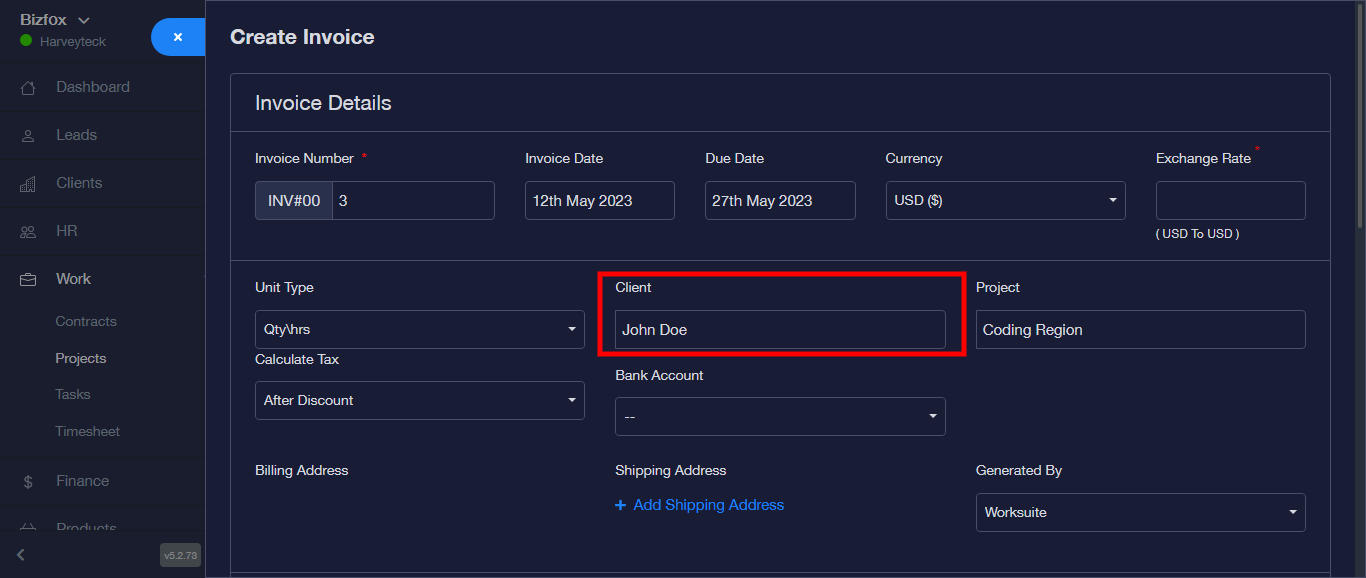Expand the Bizfox workspace switcher
This screenshot has height=578, width=1366.
(x=55, y=20)
